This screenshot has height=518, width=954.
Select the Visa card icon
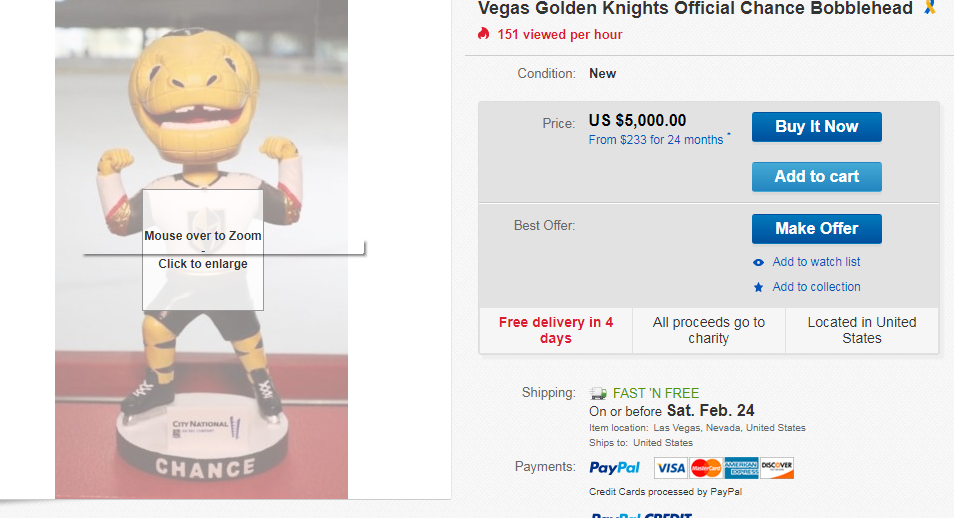click(x=671, y=468)
